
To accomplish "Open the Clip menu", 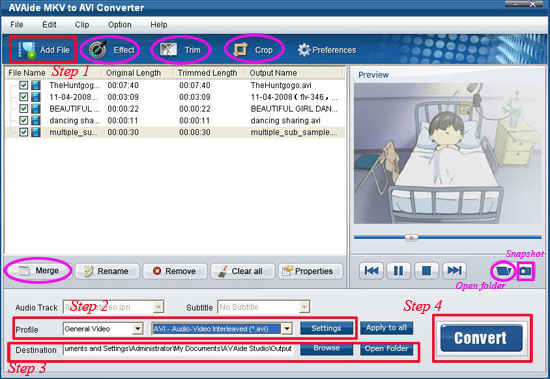I will [x=82, y=25].
